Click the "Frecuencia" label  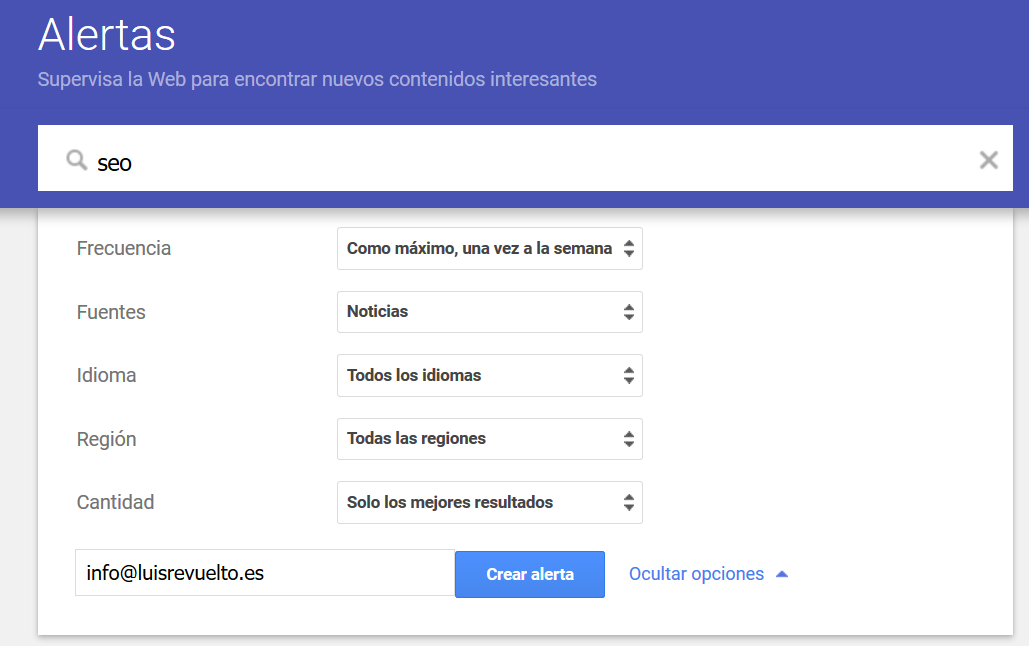coord(124,249)
